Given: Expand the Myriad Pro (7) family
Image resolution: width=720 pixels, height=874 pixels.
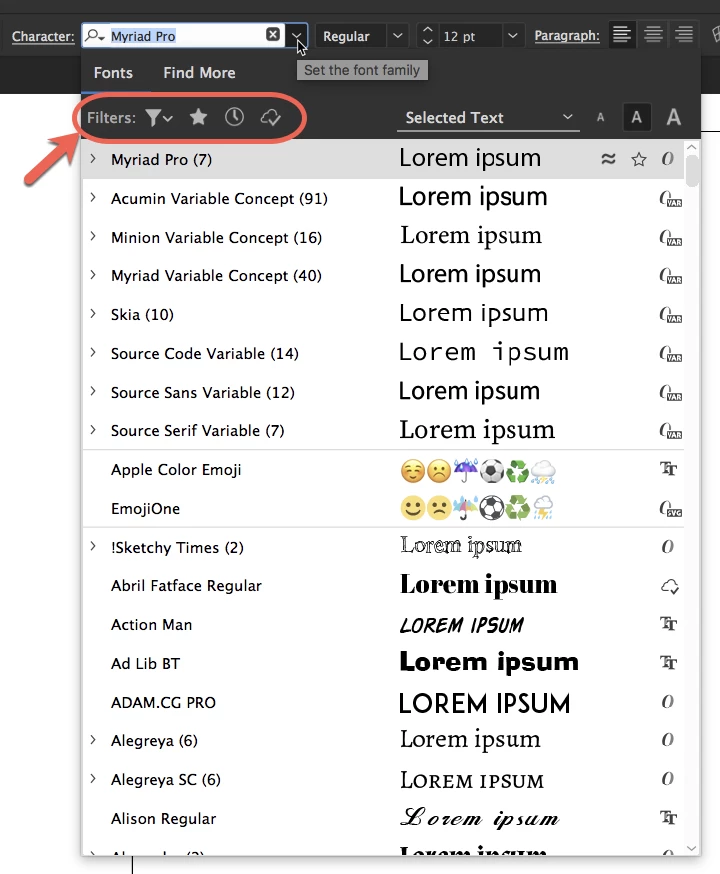Looking at the screenshot, I should (x=93, y=159).
